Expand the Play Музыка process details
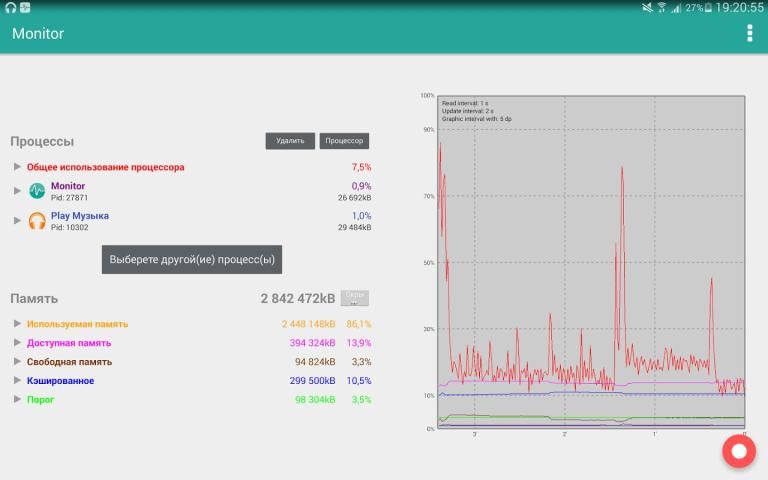Image resolution: width=768 pixels, height=480 pixels. (x=17, y=220)
